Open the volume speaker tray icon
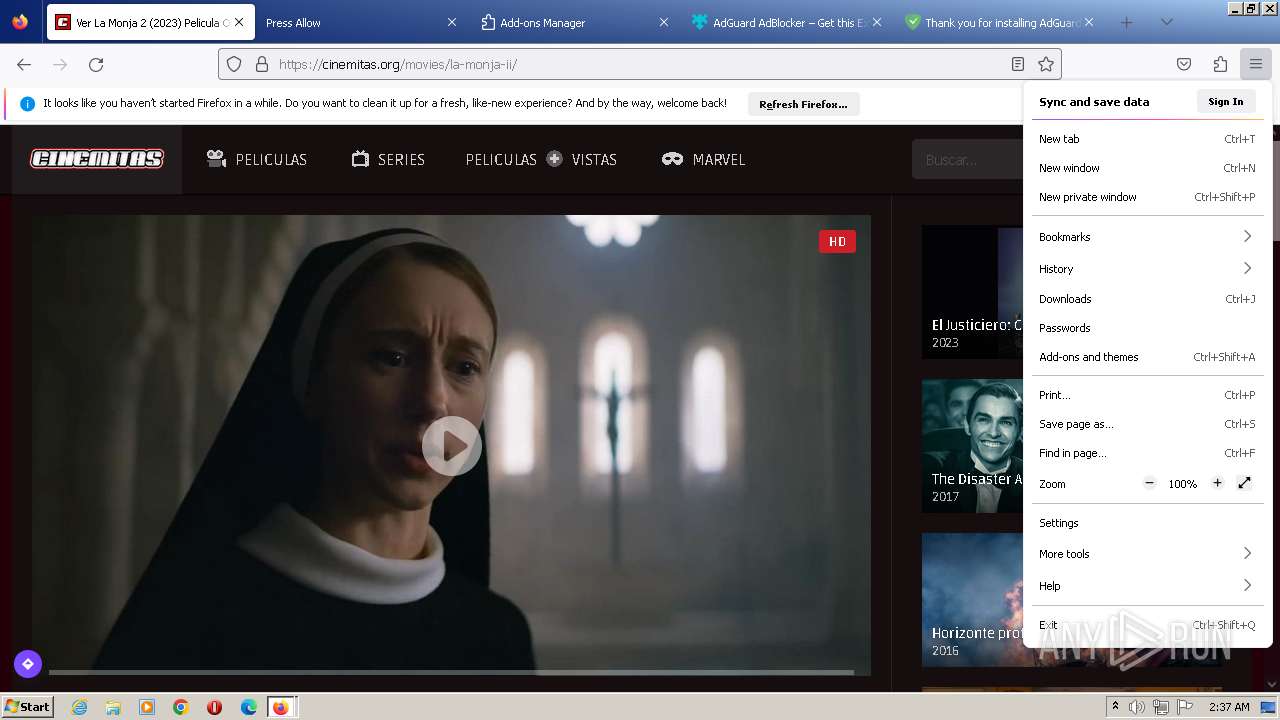 click(x=1137, y=707)
